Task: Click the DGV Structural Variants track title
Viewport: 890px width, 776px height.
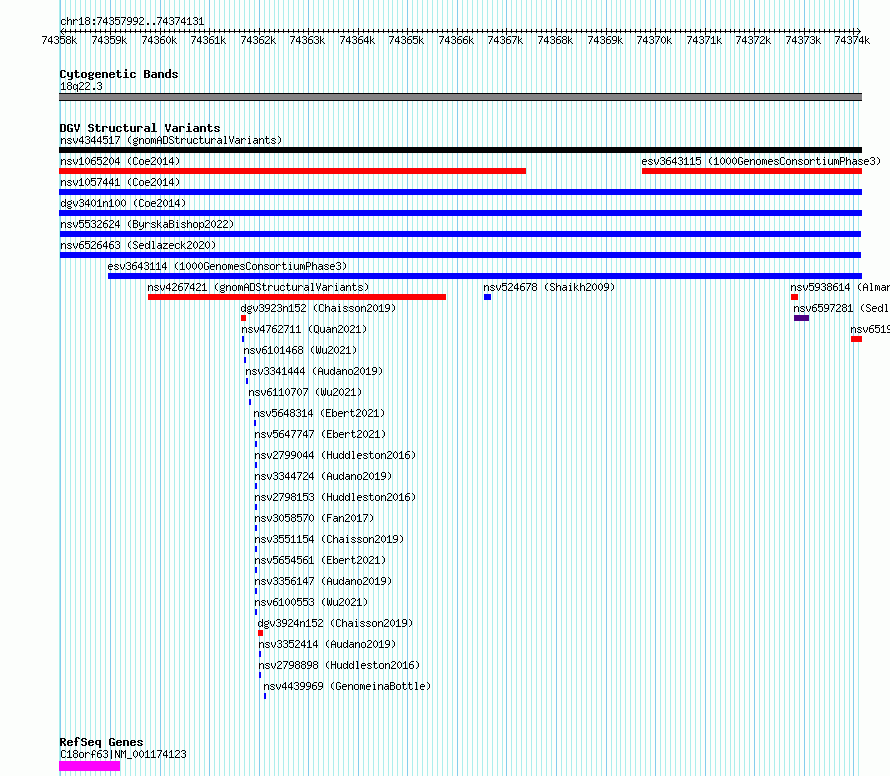Action: pos(140,128)
